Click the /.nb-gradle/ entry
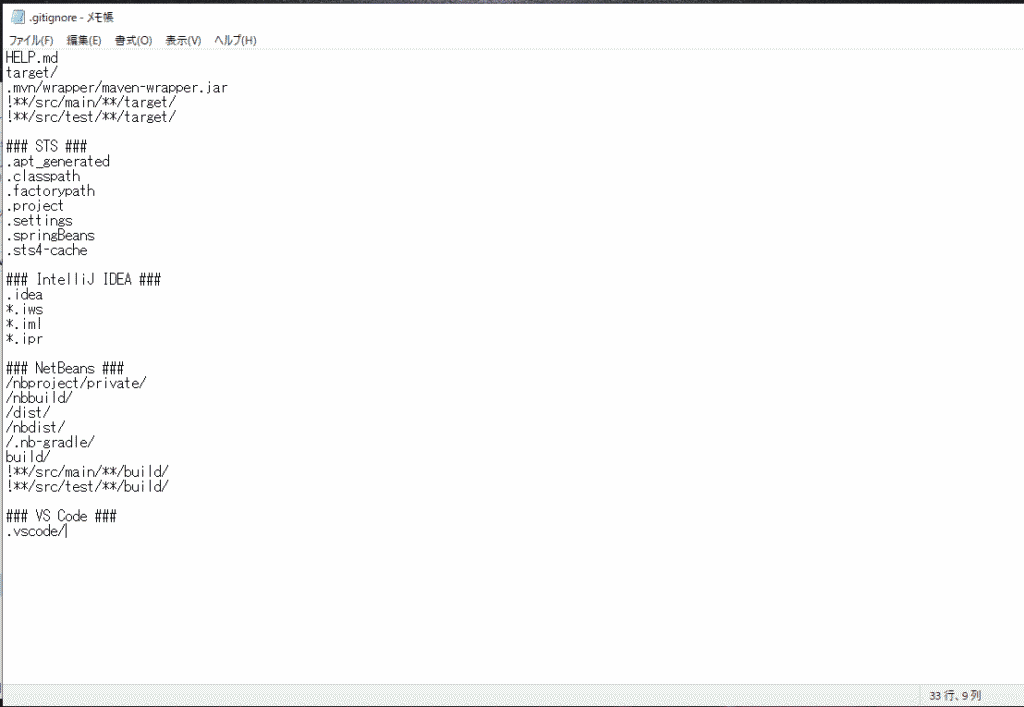The image size is (1024, 707). (50, 442)
